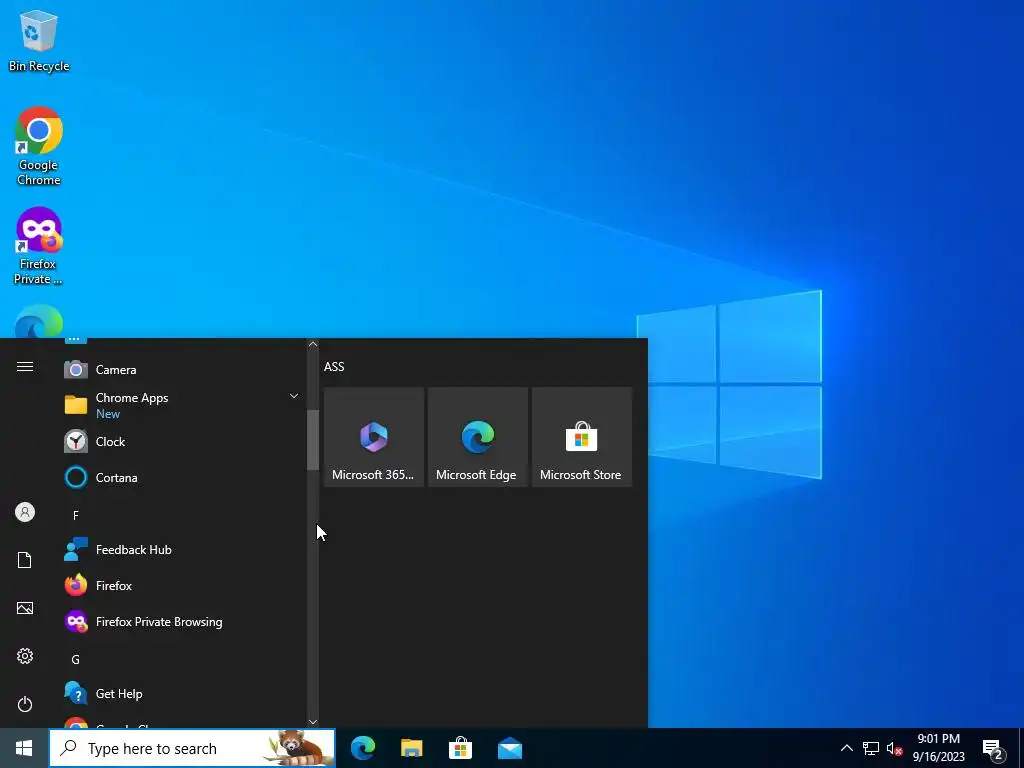Screen dimensions: 1024x768
Task: Select the Bin Recycle desktop icon
Action: 39,41
